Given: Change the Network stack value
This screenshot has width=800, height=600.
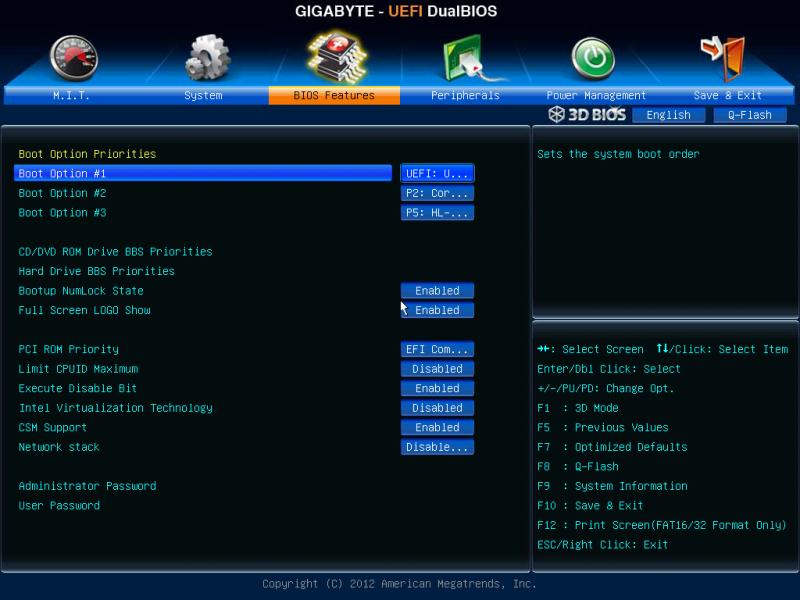Looking at the screenshot, I should (x=437, y=447).
